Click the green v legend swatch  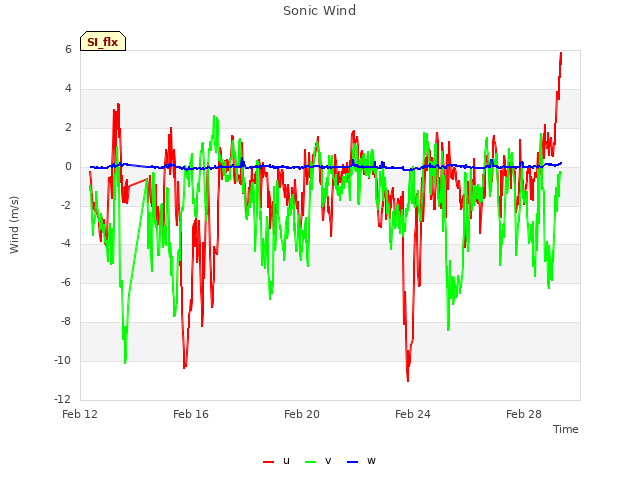coord(310,462)
